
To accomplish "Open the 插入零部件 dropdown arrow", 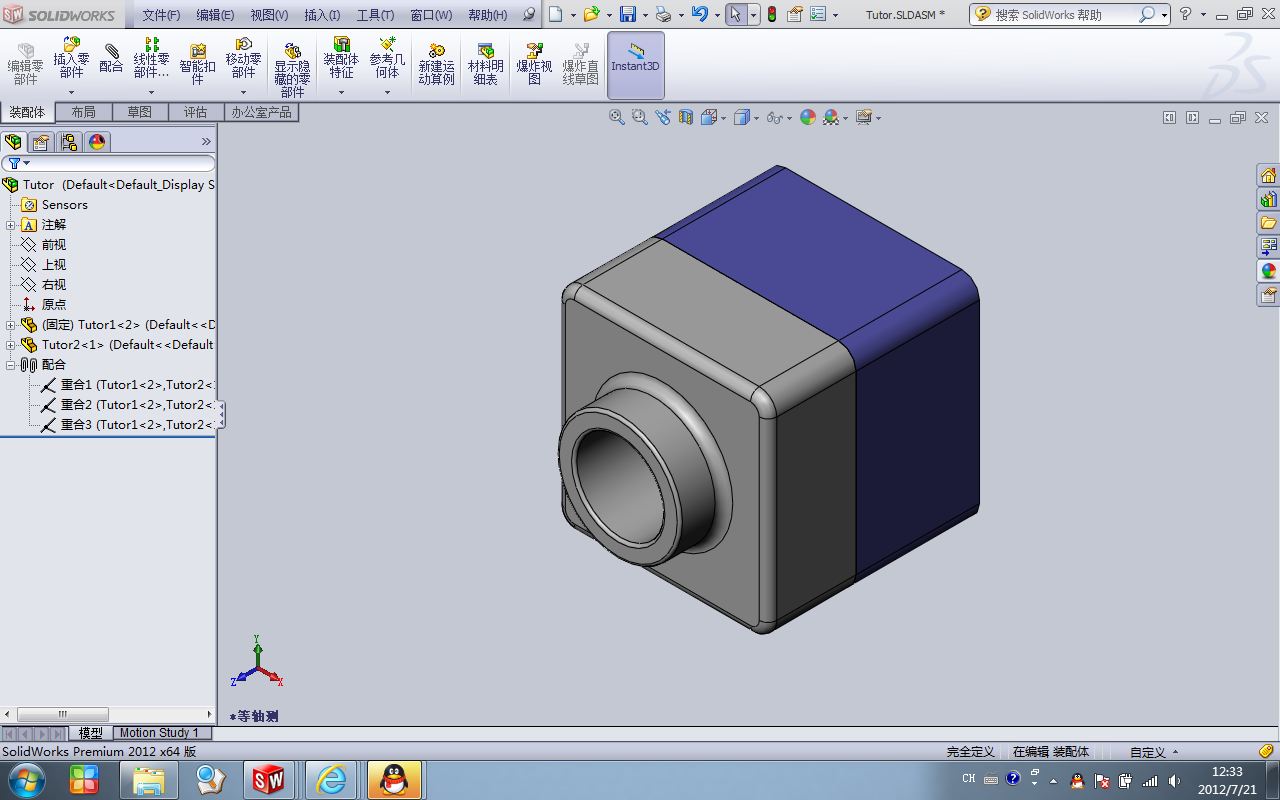I will point(71,93).
